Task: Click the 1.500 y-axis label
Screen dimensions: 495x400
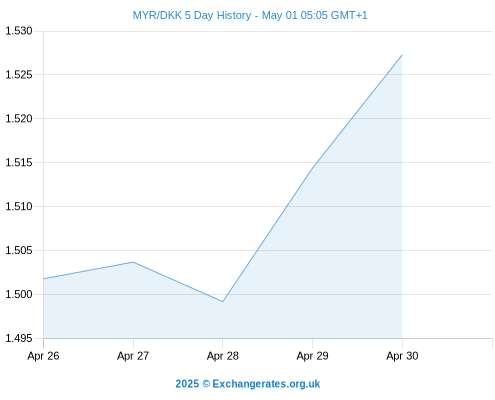Action: (x=19, y=294)
